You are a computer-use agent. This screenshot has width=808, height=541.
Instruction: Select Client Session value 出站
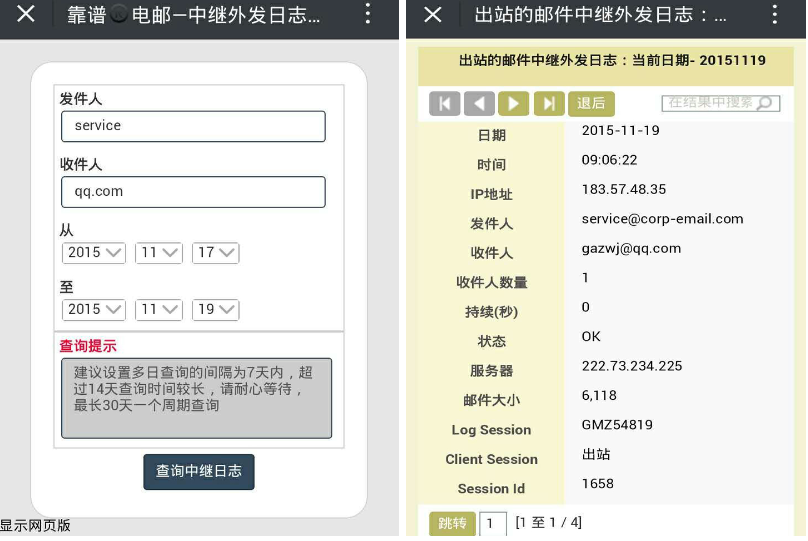[x=596, y=454]
